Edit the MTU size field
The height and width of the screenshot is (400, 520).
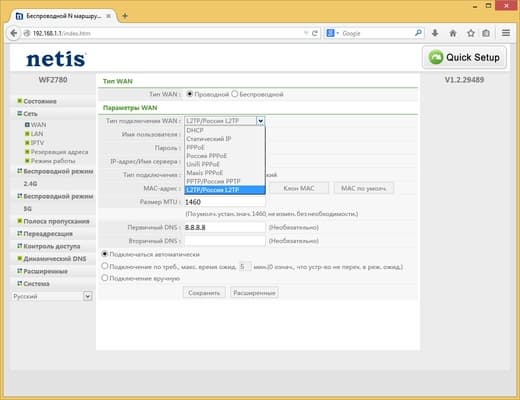(x=225, y=202)
